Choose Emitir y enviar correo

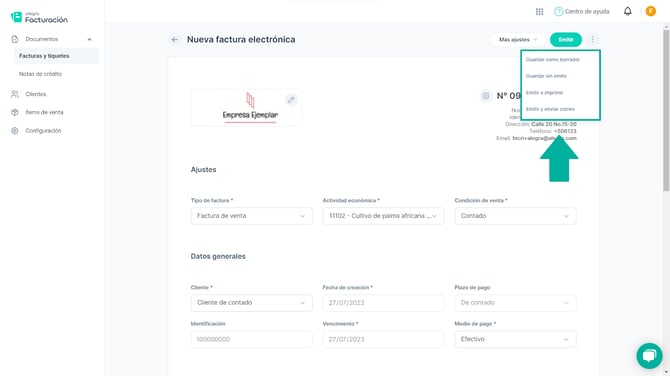pos(550,109)
